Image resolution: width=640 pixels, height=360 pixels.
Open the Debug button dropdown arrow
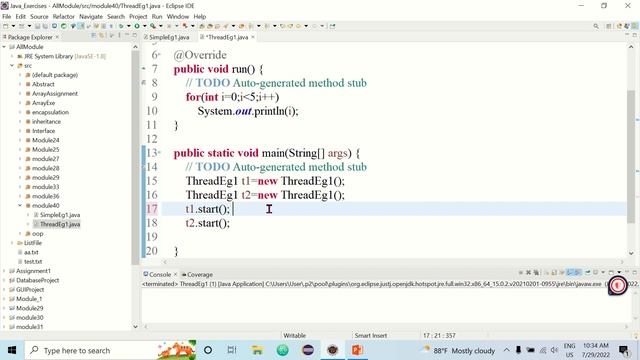[129, 26]
